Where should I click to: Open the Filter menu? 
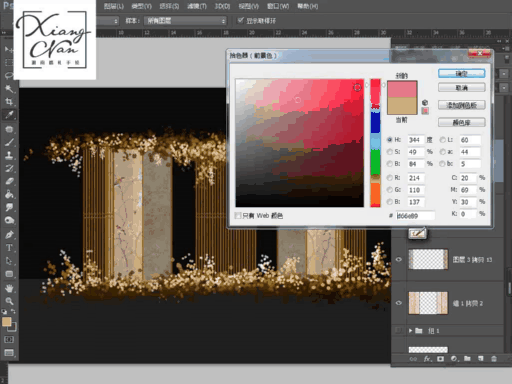pos(197,6)
